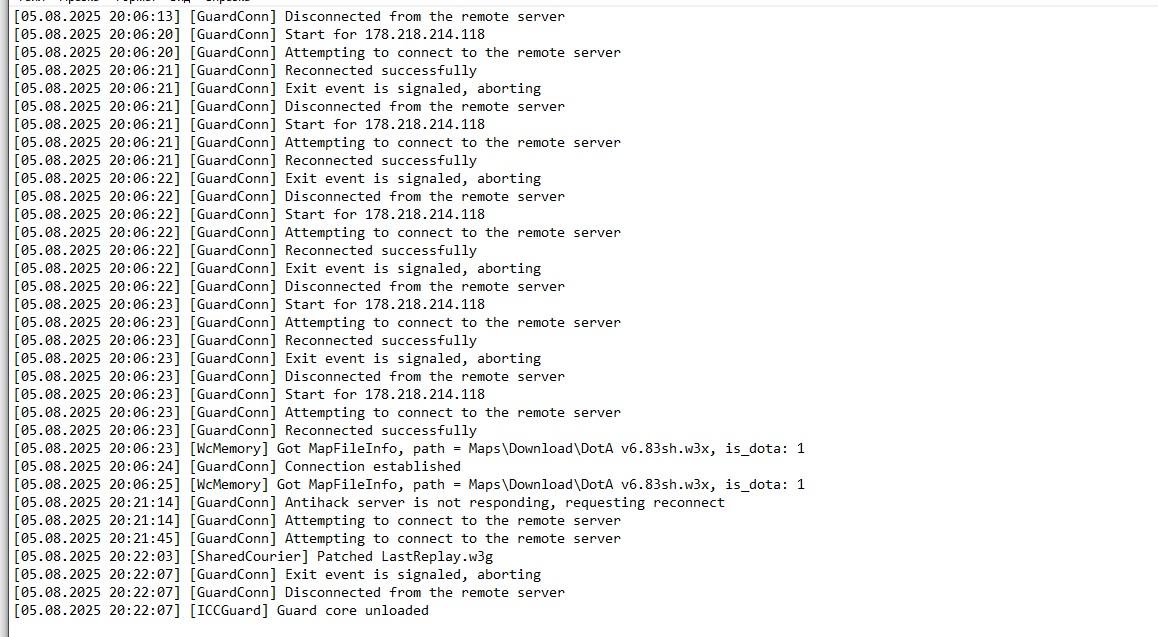Click the 20:06:25 MapFileInfo log line

pyautogui.click(x=409, y=484)
